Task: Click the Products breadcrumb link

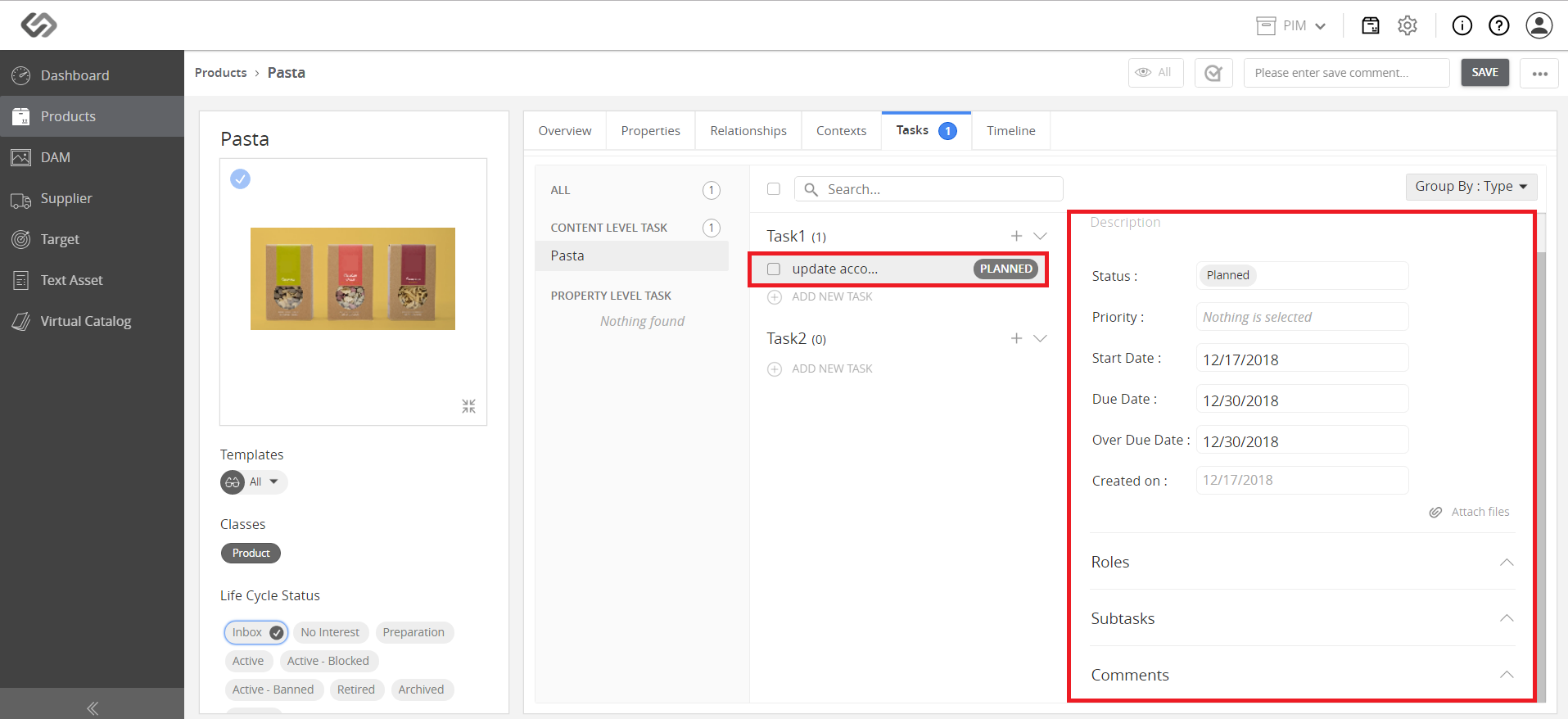Action: 220,73
